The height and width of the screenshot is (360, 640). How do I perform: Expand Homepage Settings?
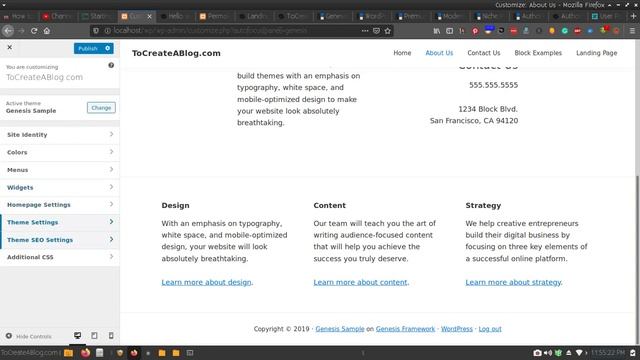click(x=60, y=205)
